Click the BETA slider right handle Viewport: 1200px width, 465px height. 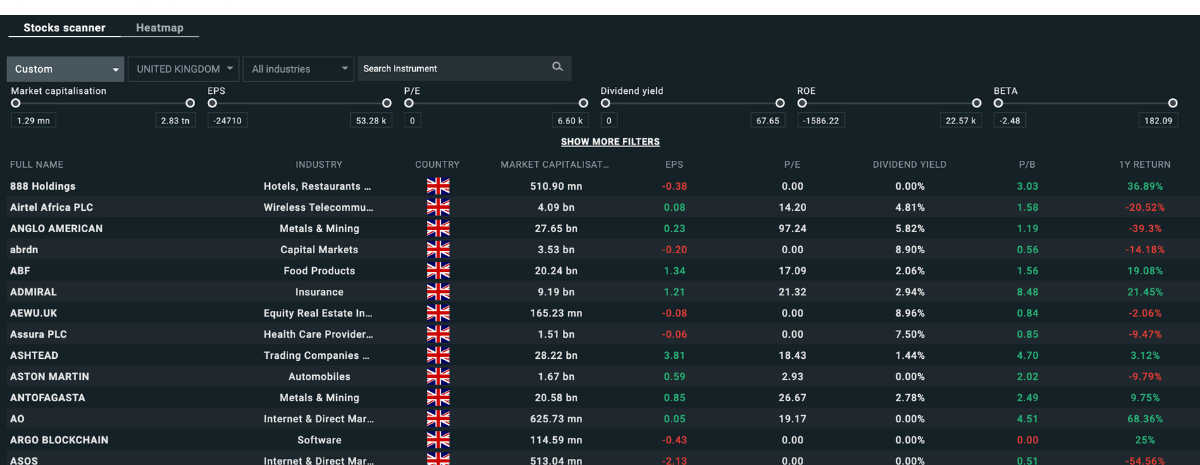click(1173, 103)
